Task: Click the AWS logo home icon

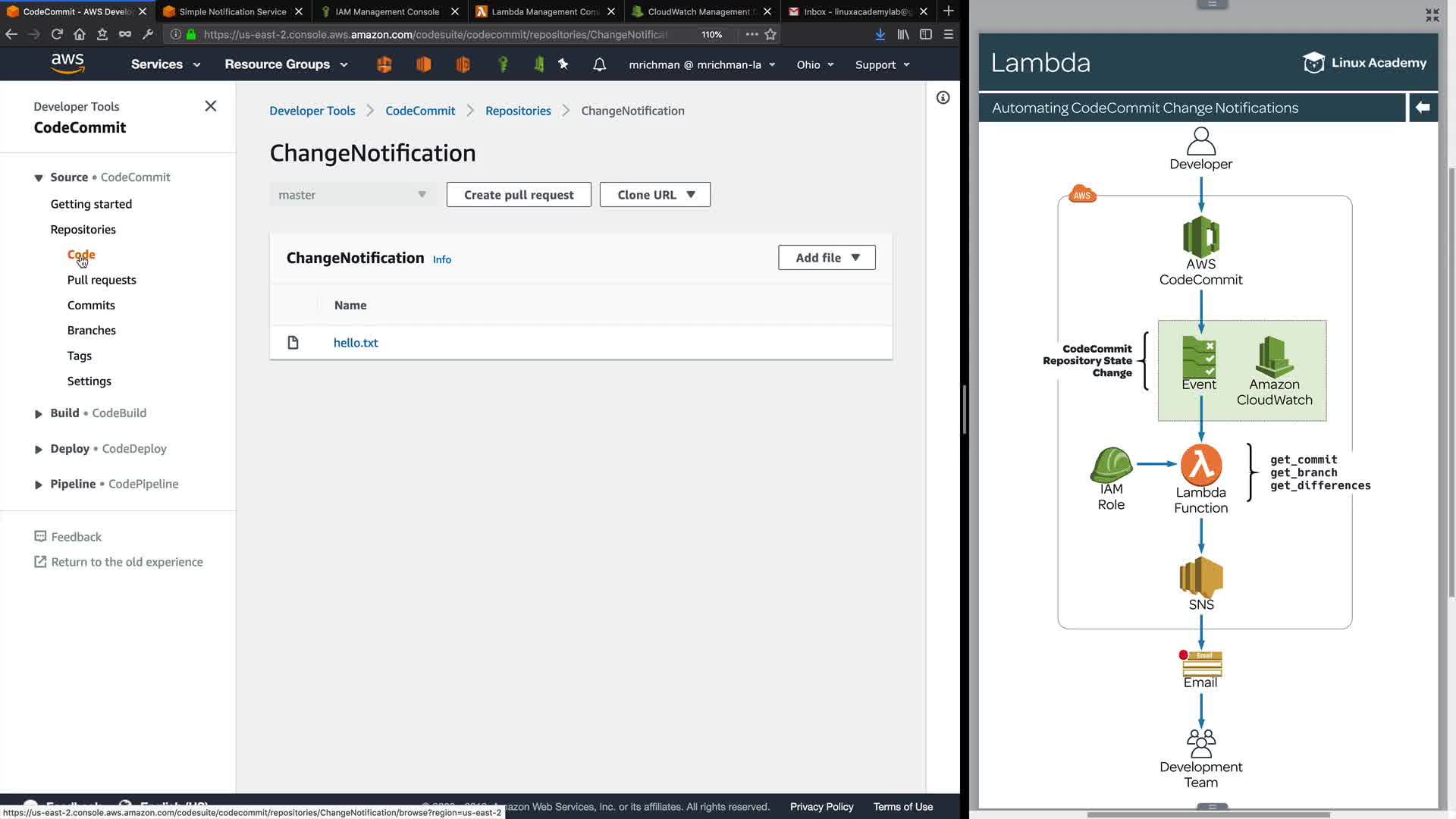Action: pyautogui.click(x=67, y=64)
